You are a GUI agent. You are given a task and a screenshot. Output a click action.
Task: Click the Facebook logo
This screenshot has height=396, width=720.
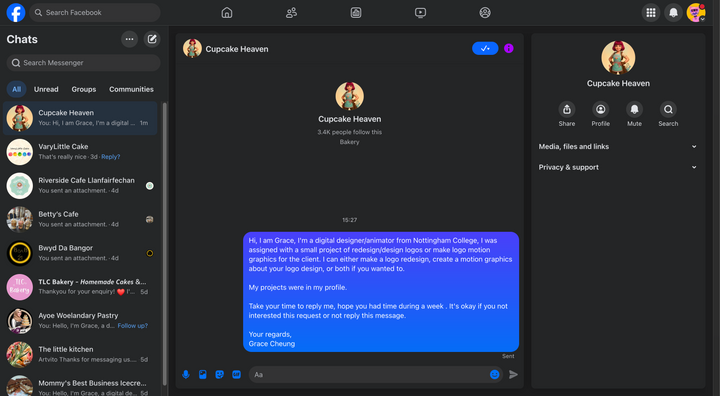point(16,12)
